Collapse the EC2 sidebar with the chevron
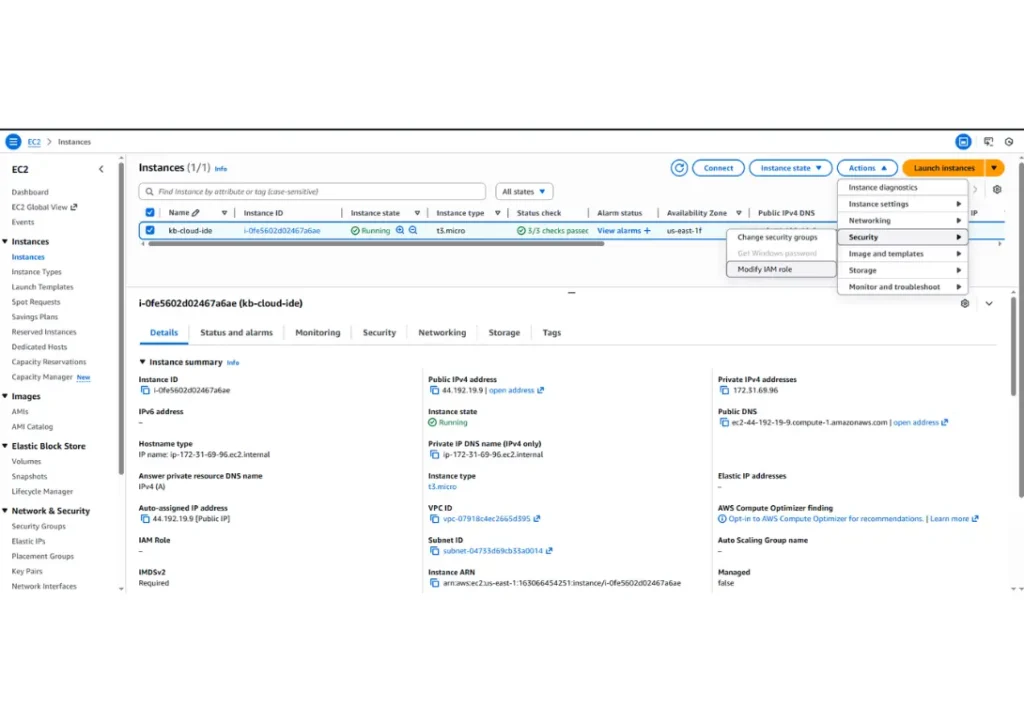This screenshot has width=1024, height=721. click(101, 169)
